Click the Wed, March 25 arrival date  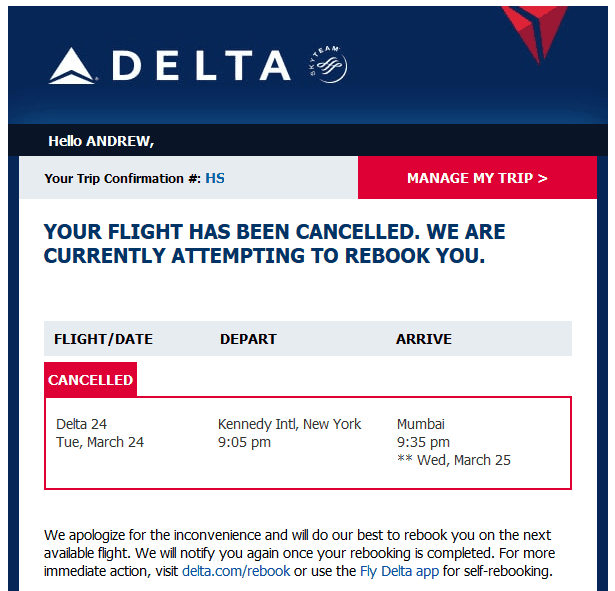464,460
